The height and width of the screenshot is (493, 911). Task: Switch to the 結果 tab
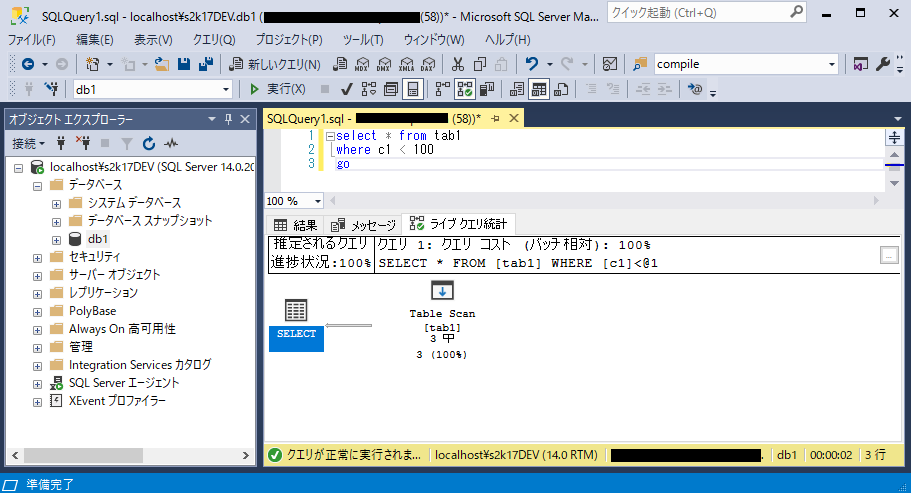tap(295, 225)
